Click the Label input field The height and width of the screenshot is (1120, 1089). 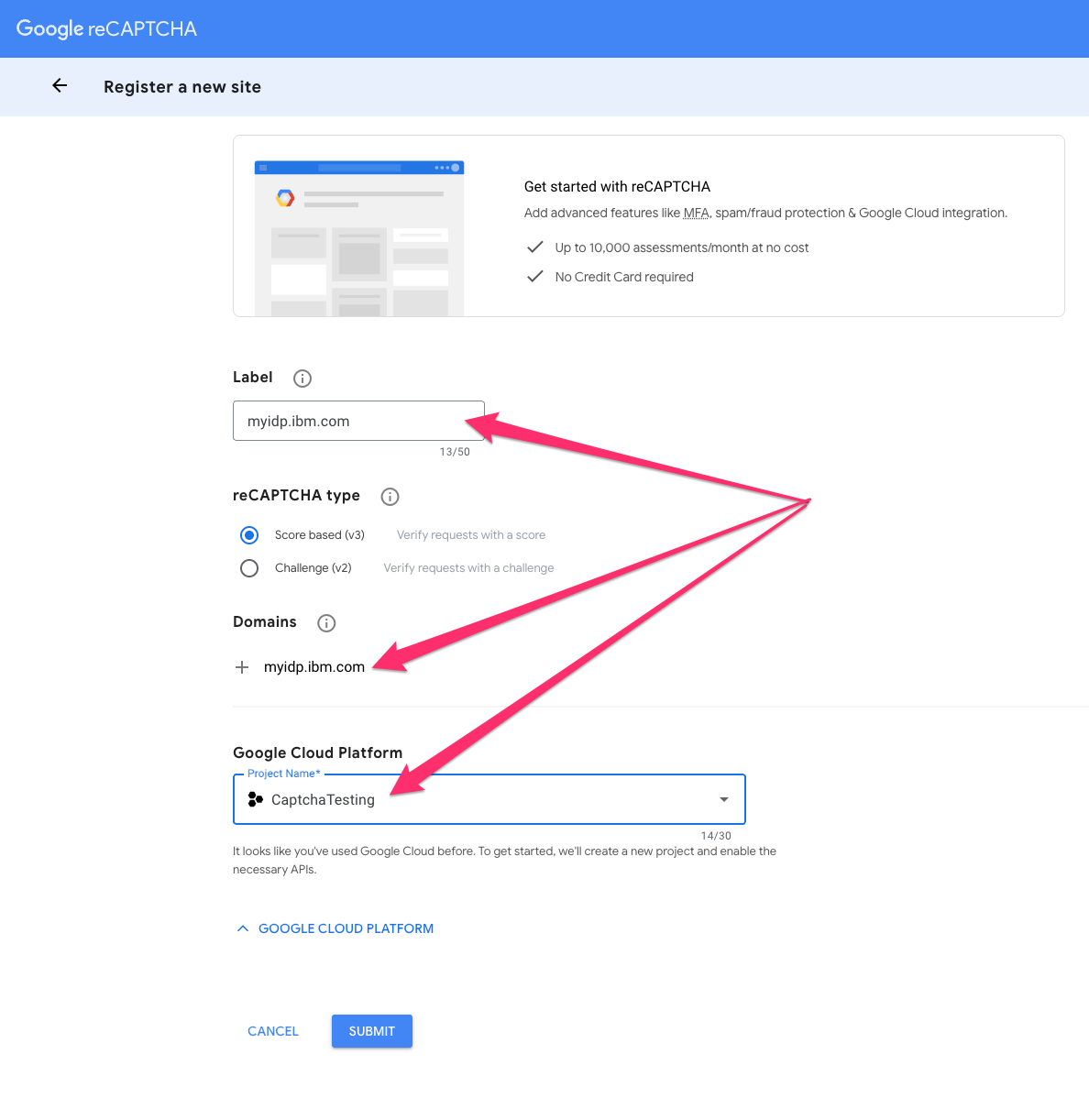(x=358, y=421)
